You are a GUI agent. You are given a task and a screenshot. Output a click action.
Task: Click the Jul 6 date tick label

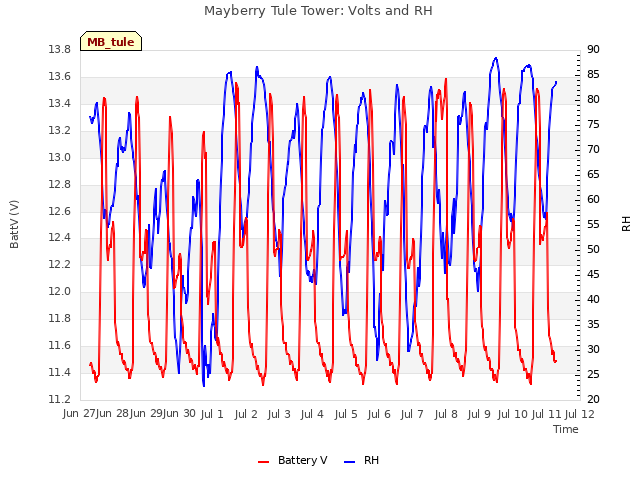click(379, 414)
